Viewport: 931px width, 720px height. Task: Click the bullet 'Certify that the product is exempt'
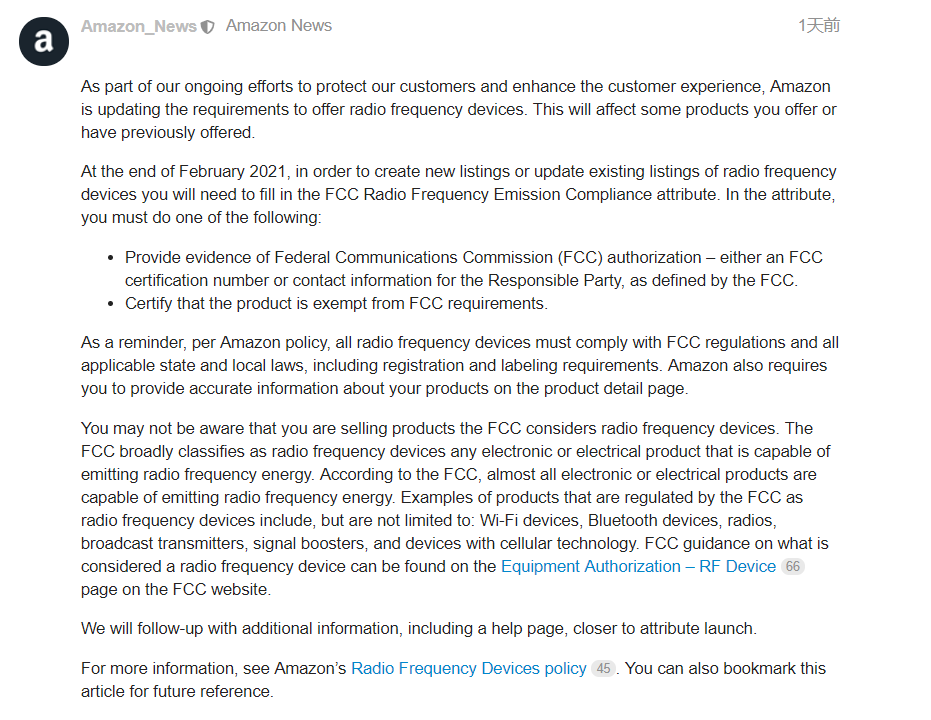point(336,304)
